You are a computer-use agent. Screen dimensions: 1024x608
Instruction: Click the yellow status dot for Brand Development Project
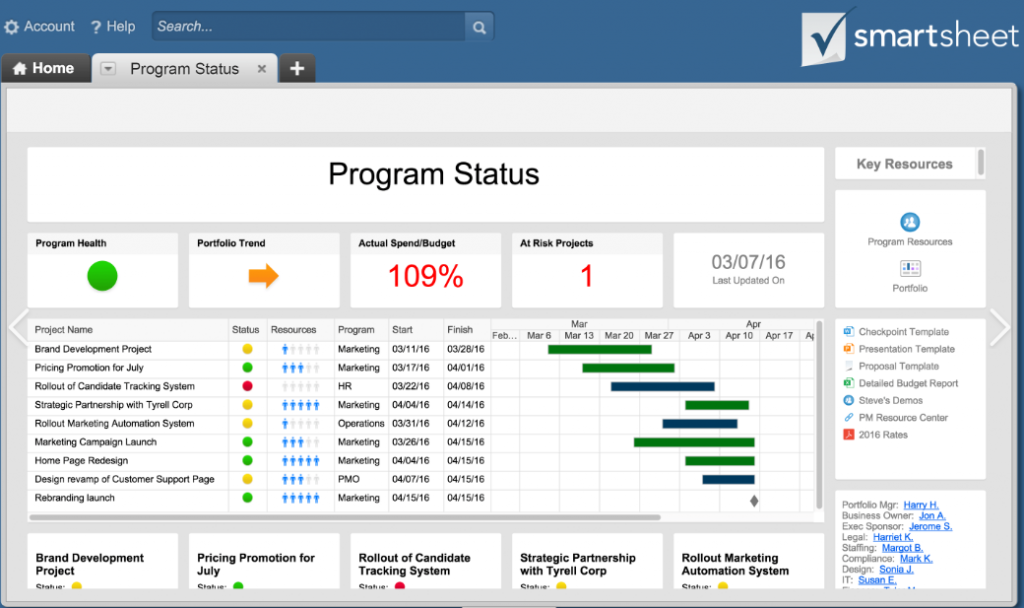(x=246, y=349)
